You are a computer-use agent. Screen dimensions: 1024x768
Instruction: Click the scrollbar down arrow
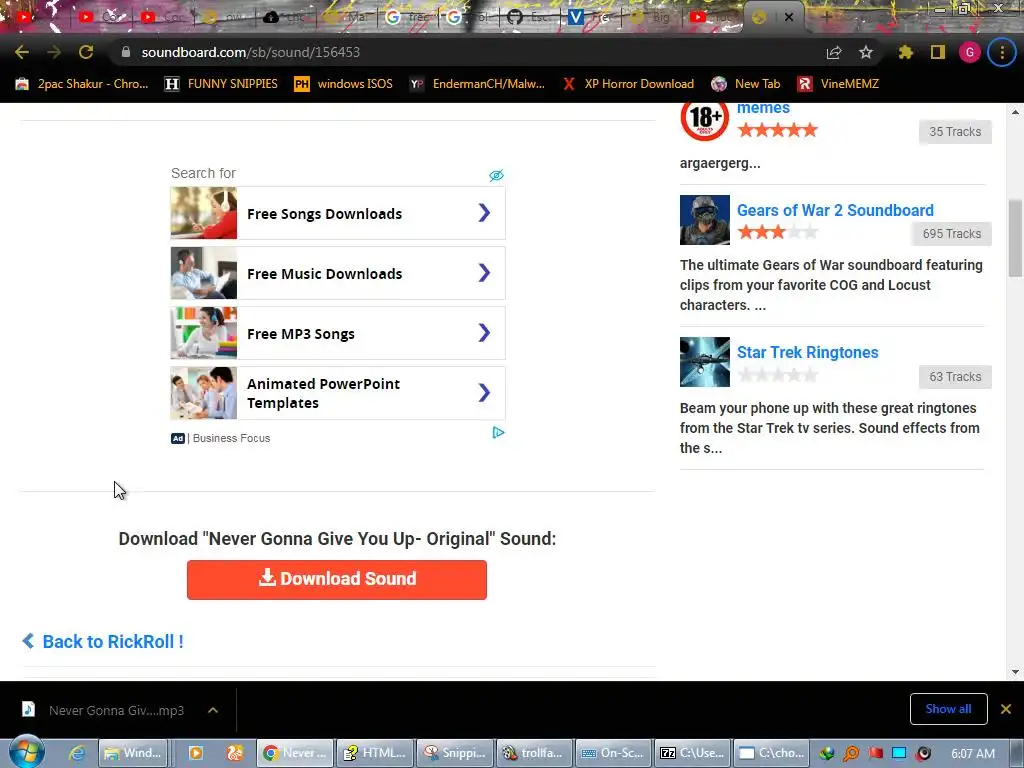[x=1015, y=672]
